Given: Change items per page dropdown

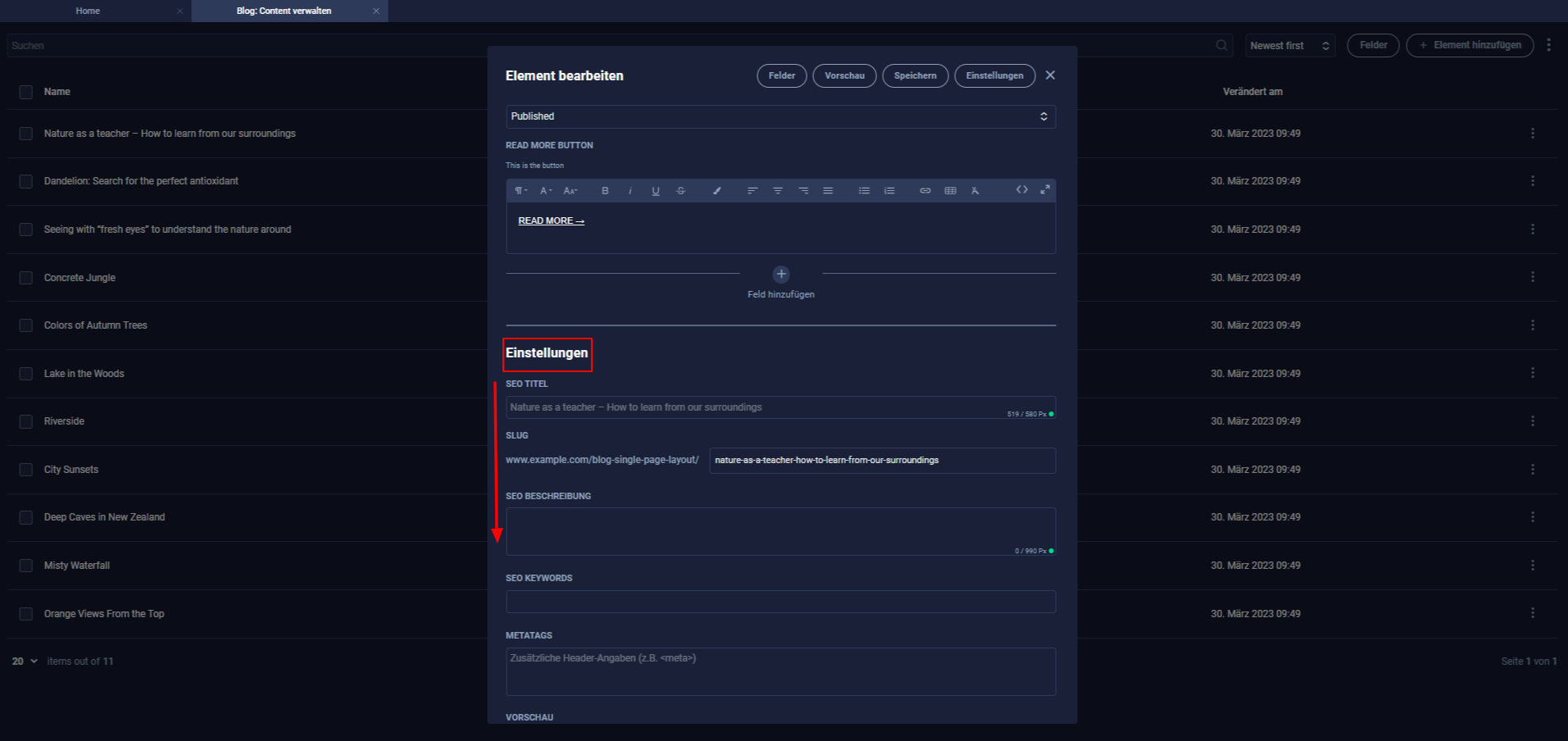Looking at the screenshot, I should click(25, 661).
